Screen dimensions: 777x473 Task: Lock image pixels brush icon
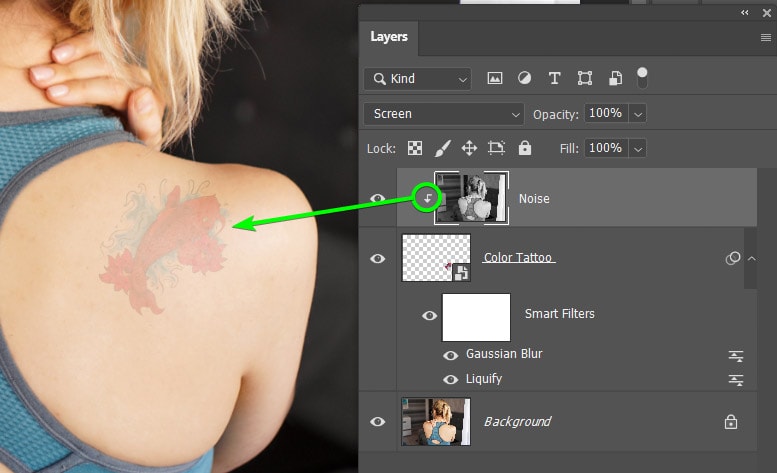pos(442,148)
